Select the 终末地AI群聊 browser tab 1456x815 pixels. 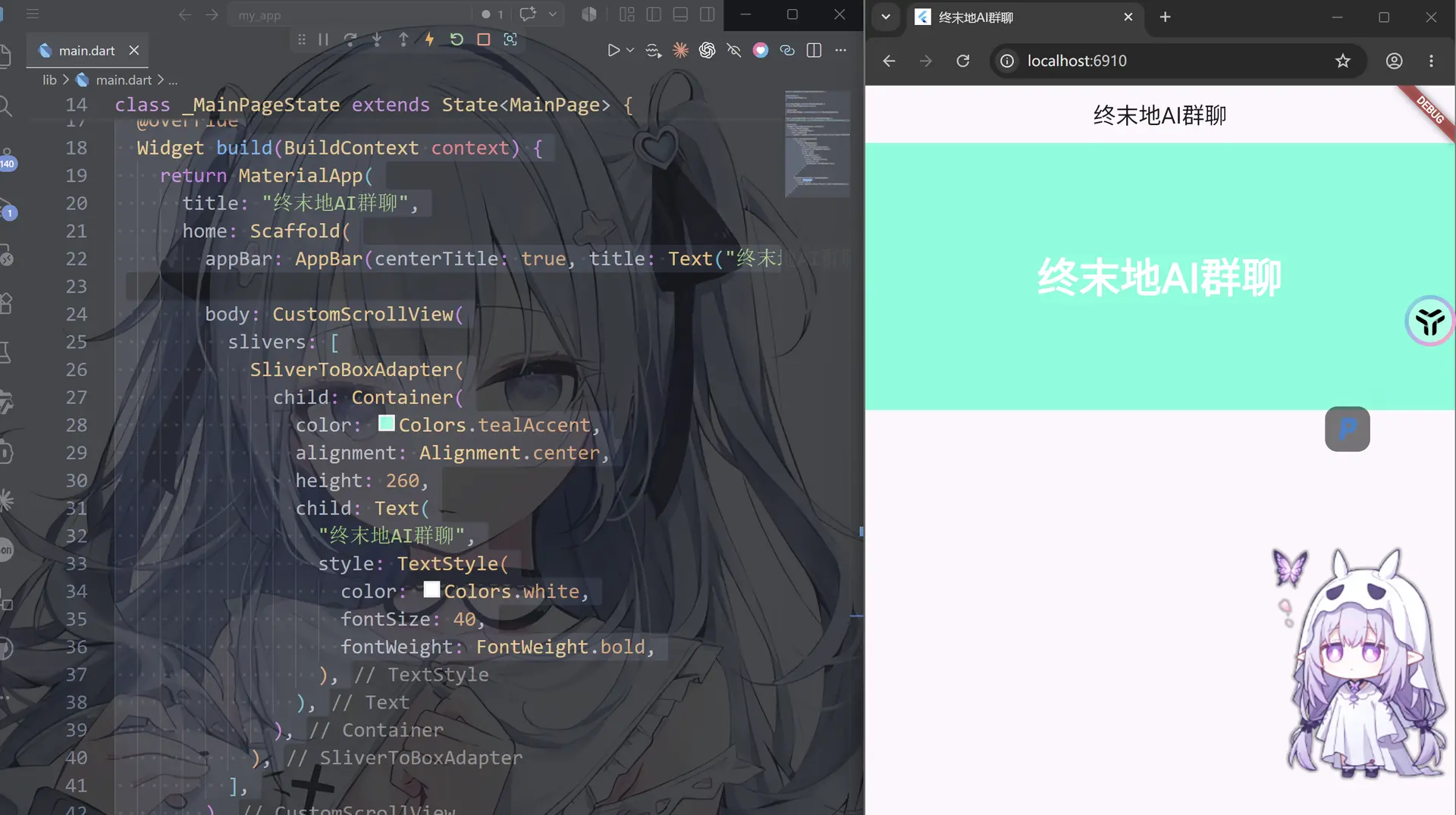[1024, 17]
